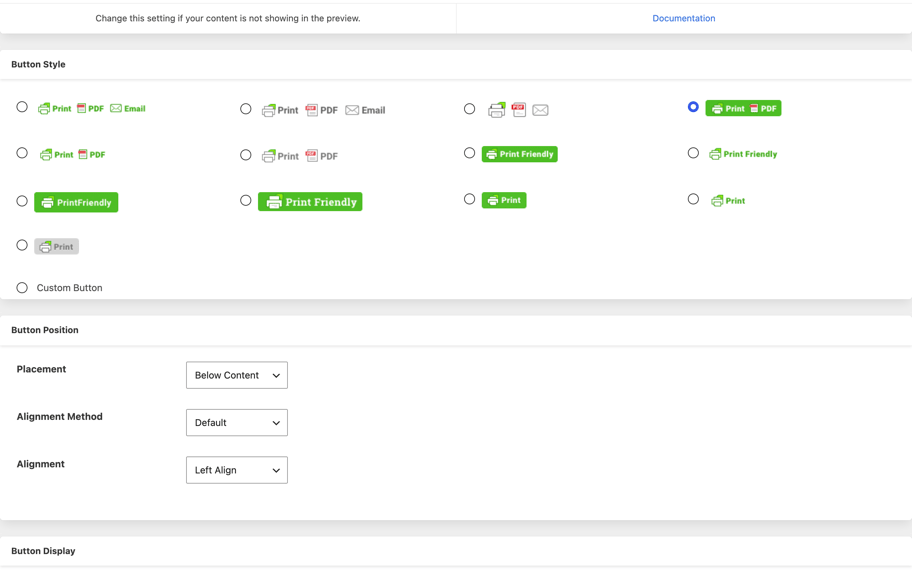Select the green Print PDF Email text style radio
The width and height of the screenshot is (912, 570).
[x=22, y=107]
